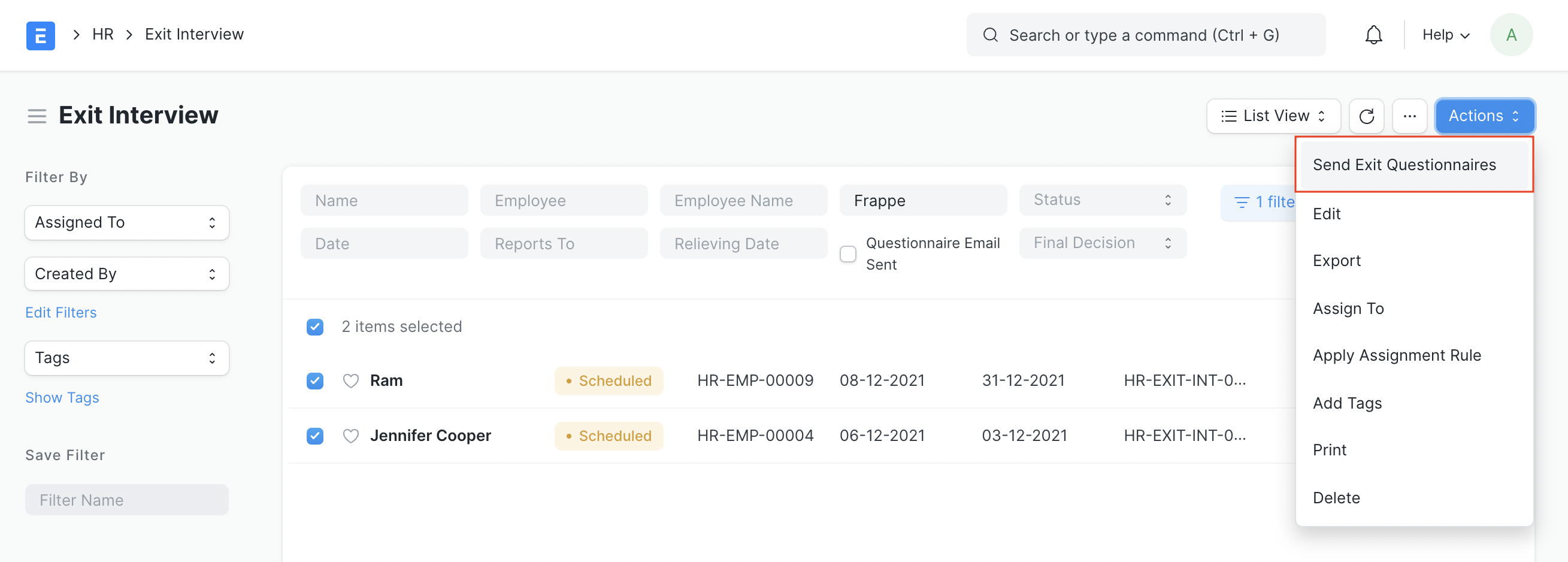Open the notifications bell
The width and height of the screenshot is (1568, 562).
coord(1373,35)
